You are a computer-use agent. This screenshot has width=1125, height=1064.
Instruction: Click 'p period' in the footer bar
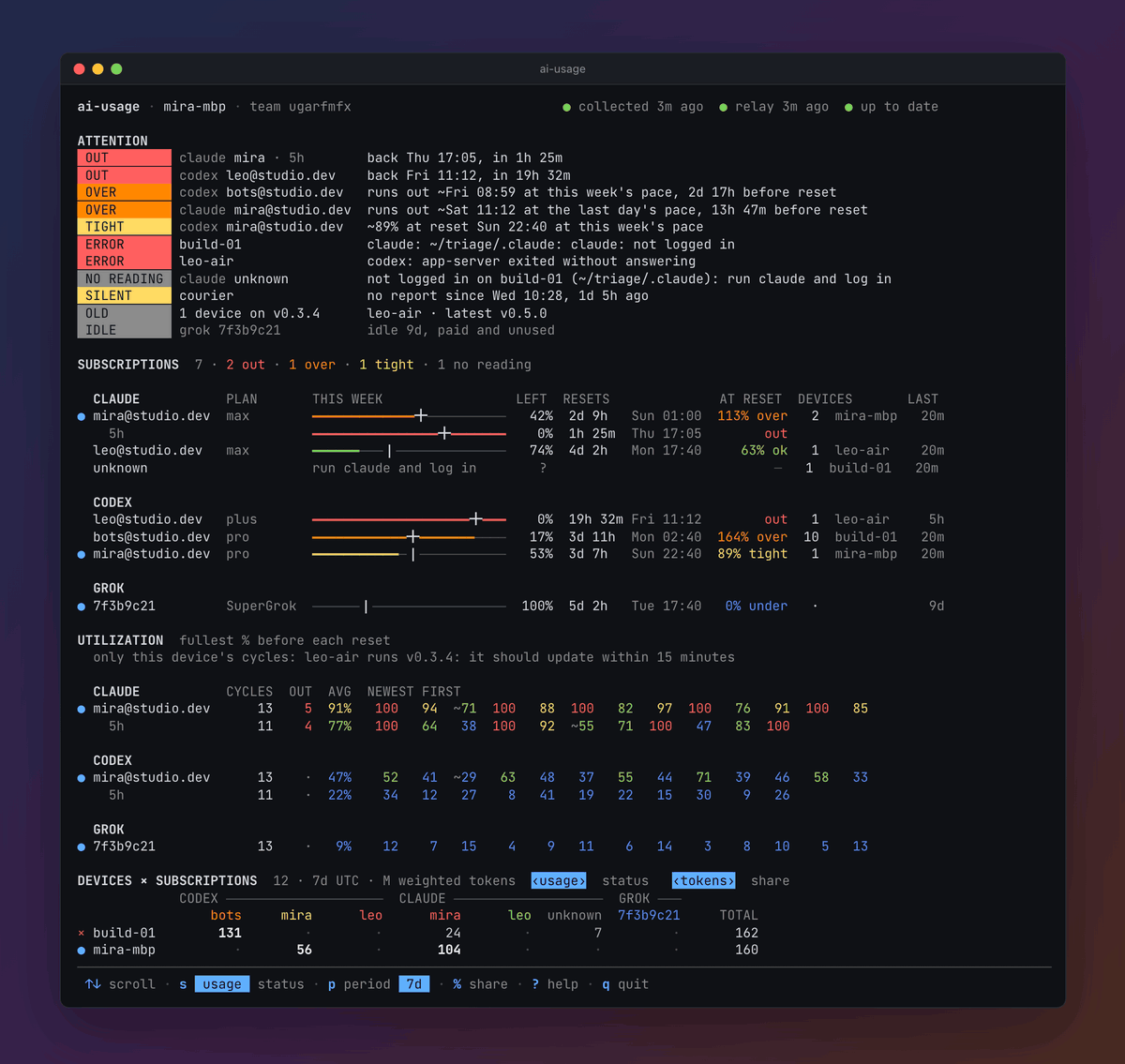coord(359,984)
